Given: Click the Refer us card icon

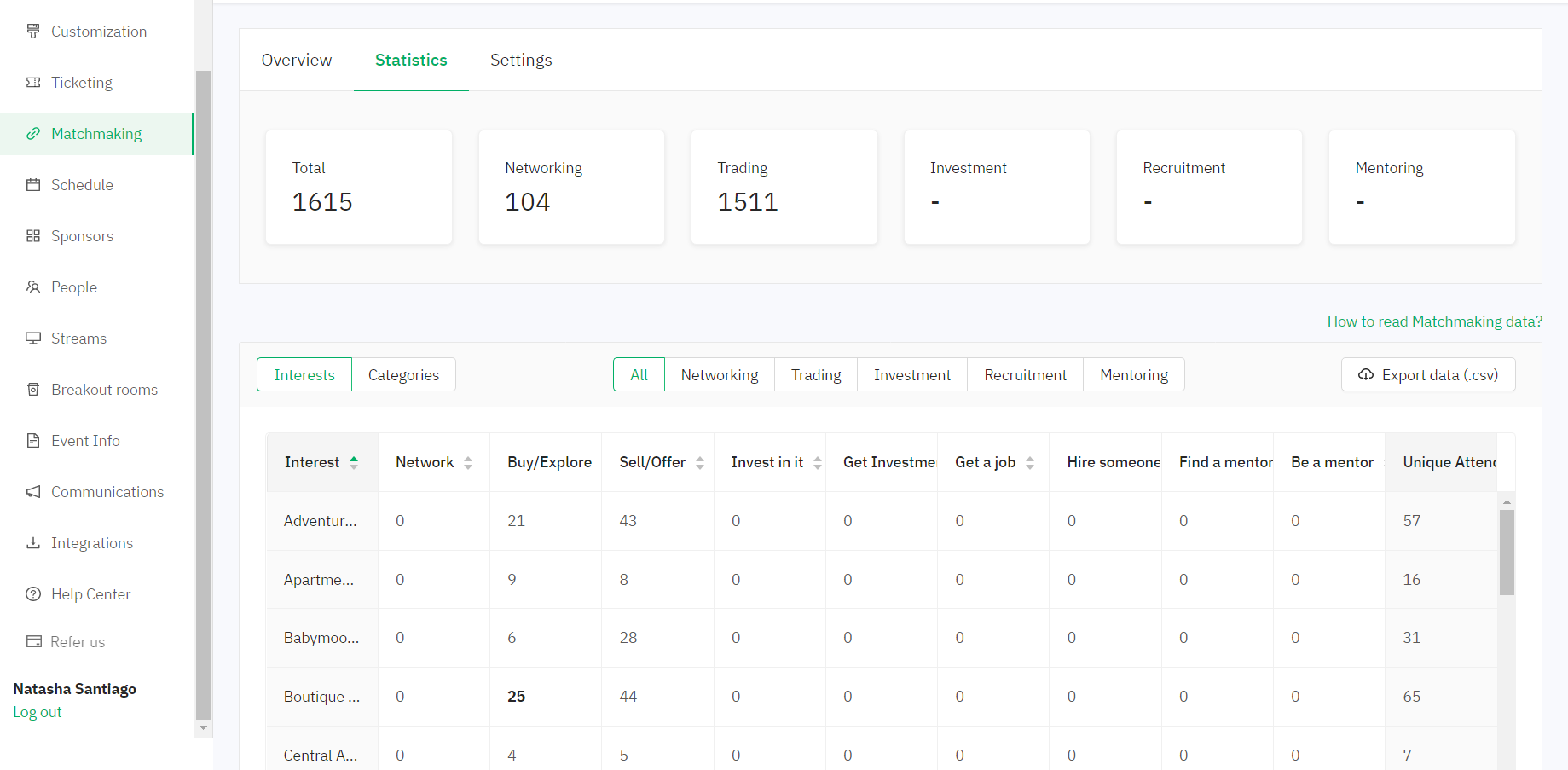Looking at the screenshot, I should tap(33, 642).
